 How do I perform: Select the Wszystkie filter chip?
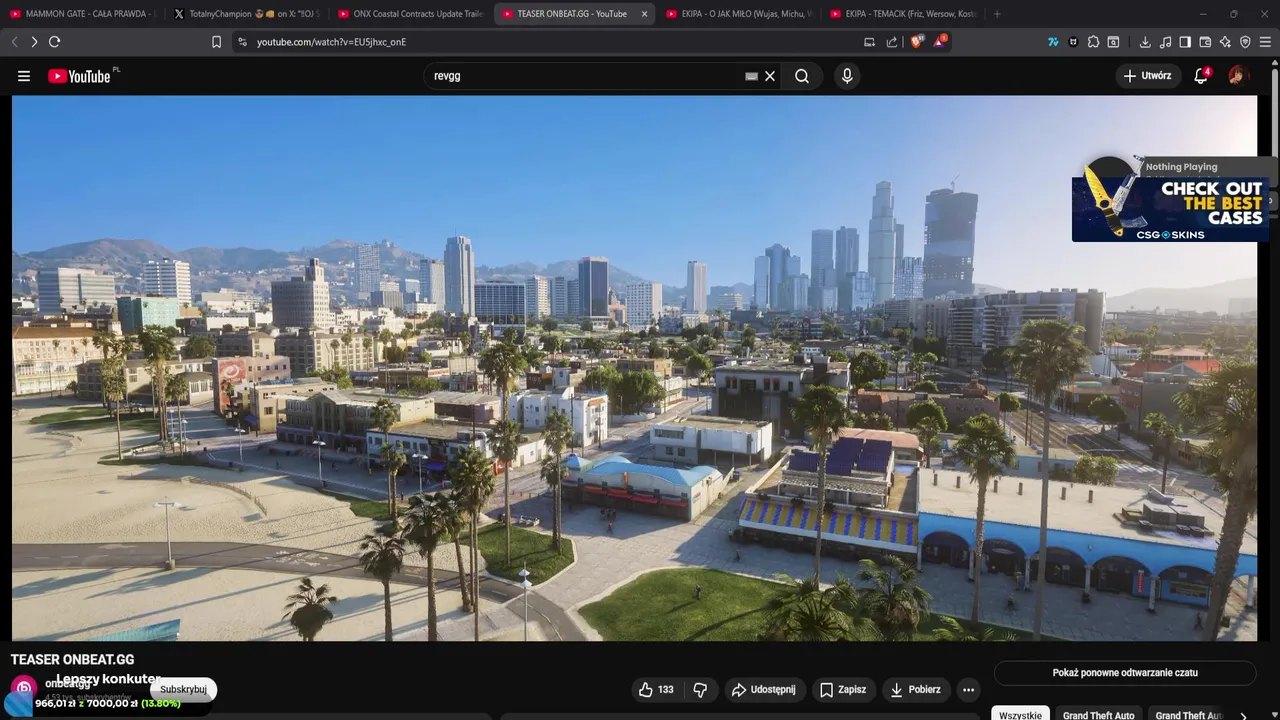tap(1020, 715)
